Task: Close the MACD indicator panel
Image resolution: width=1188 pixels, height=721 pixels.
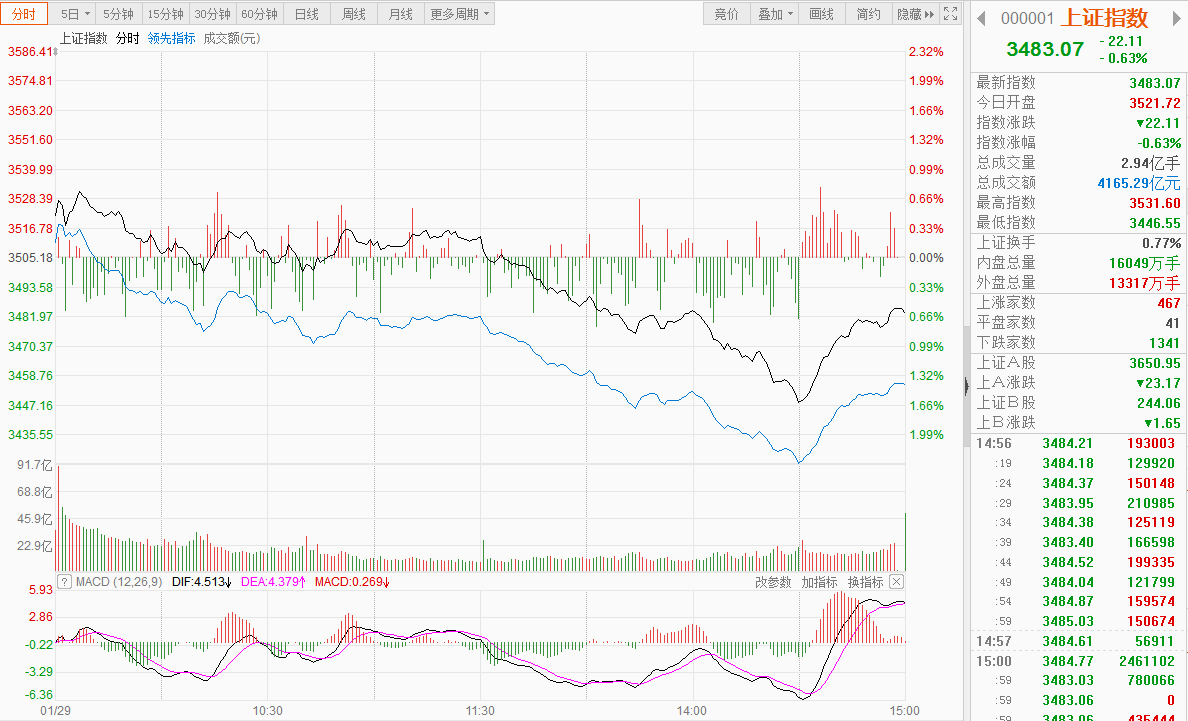Action: pos(896,582)
